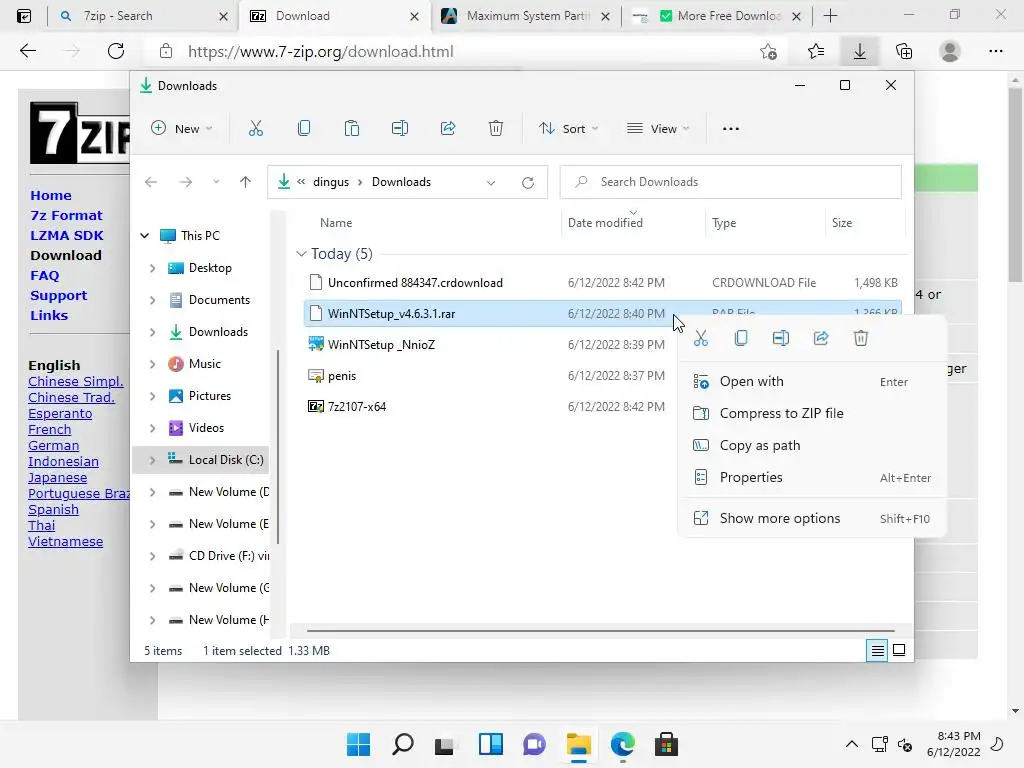Open the 7z Format link
1024x768 pixels.
(x=66, y=216)
